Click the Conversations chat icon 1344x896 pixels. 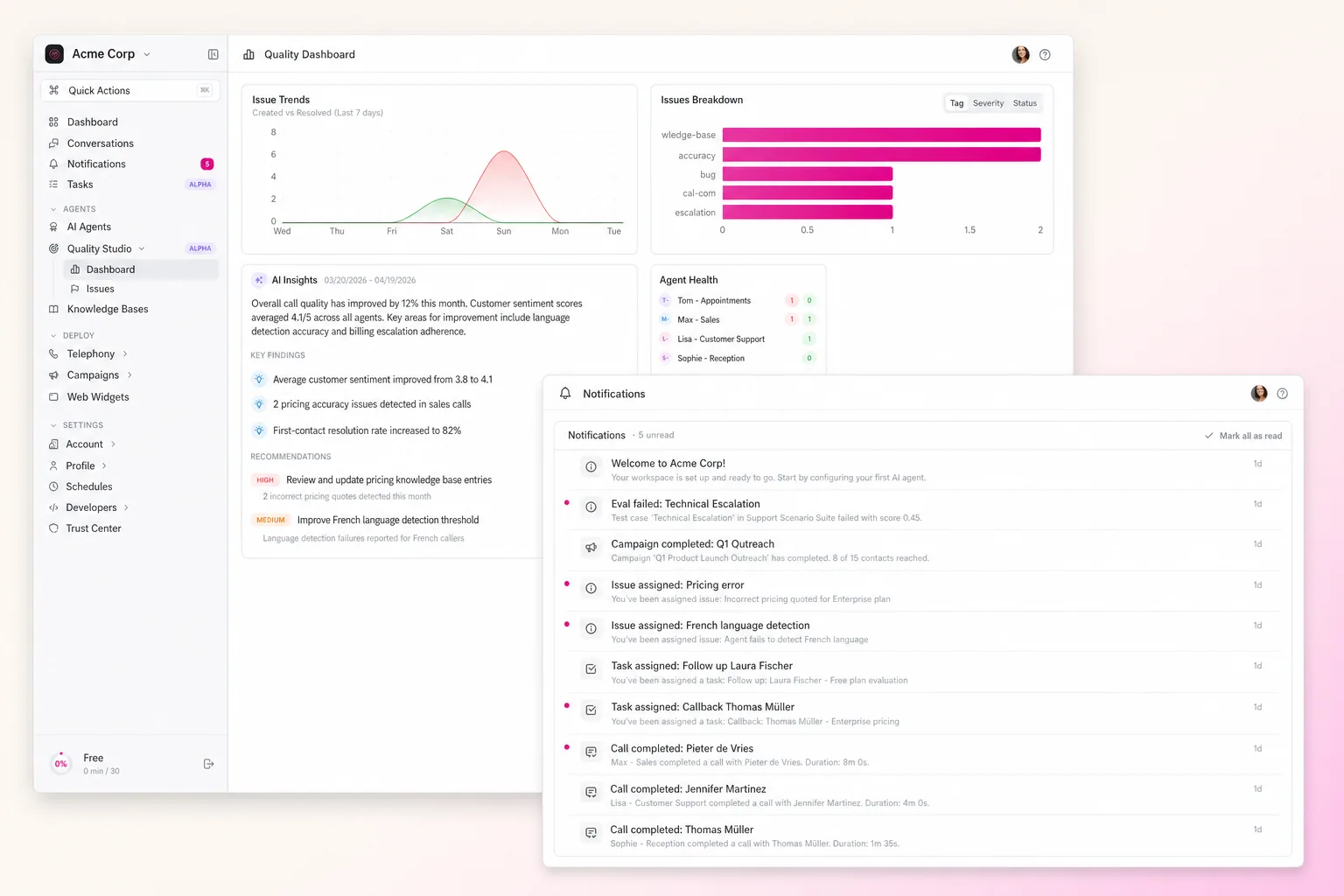[x=53, y=143]
